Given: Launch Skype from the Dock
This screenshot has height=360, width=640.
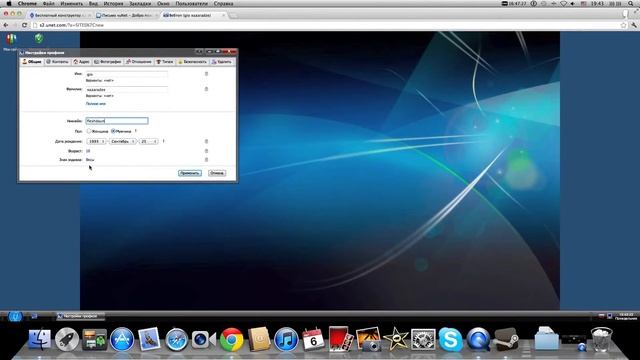Looking at the screenshot, I should (x=450, y=340).
